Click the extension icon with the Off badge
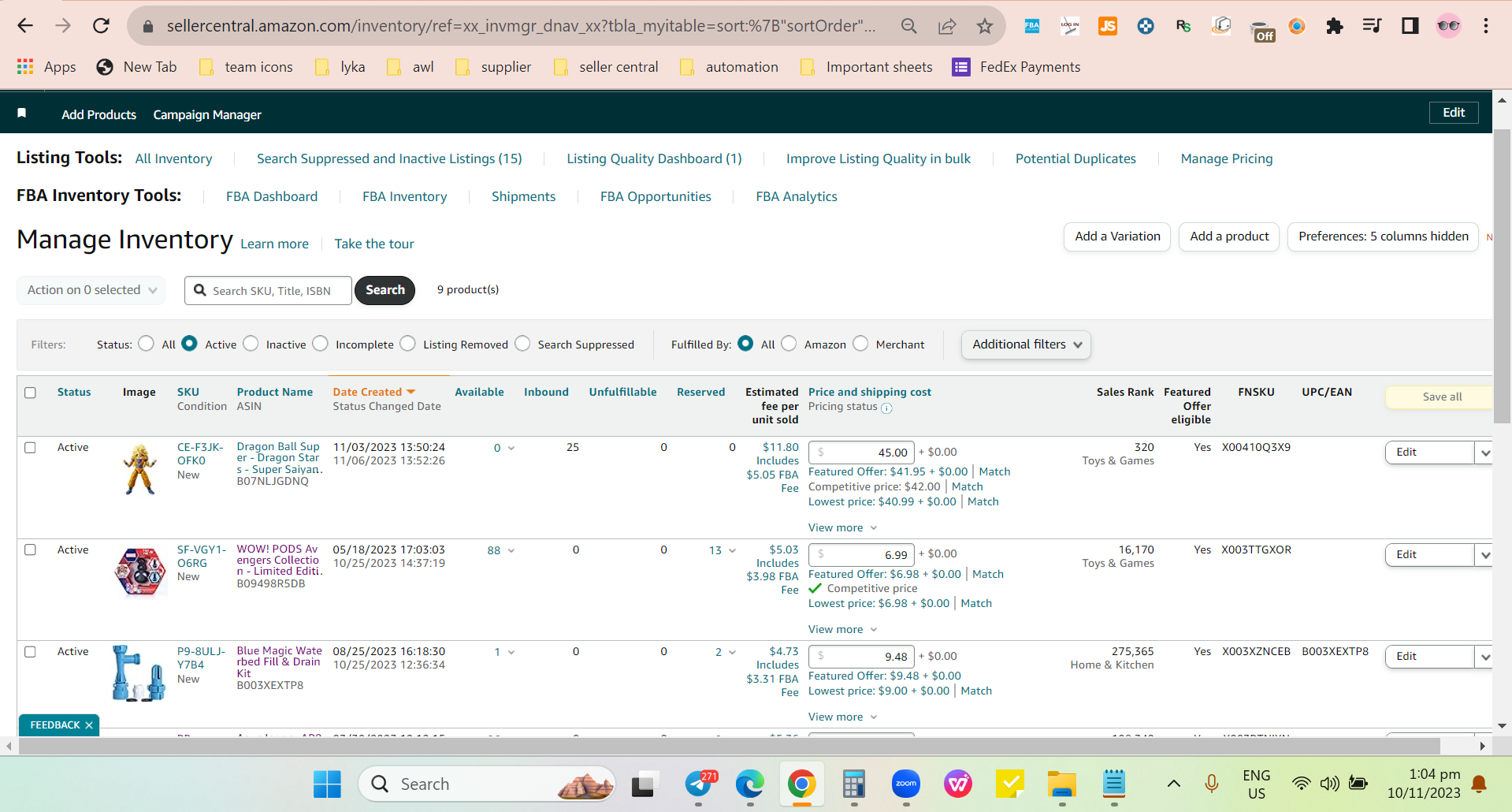The height and width of the screenshot is (812, 1512). pyautogui.click(x=1262, y=30)
